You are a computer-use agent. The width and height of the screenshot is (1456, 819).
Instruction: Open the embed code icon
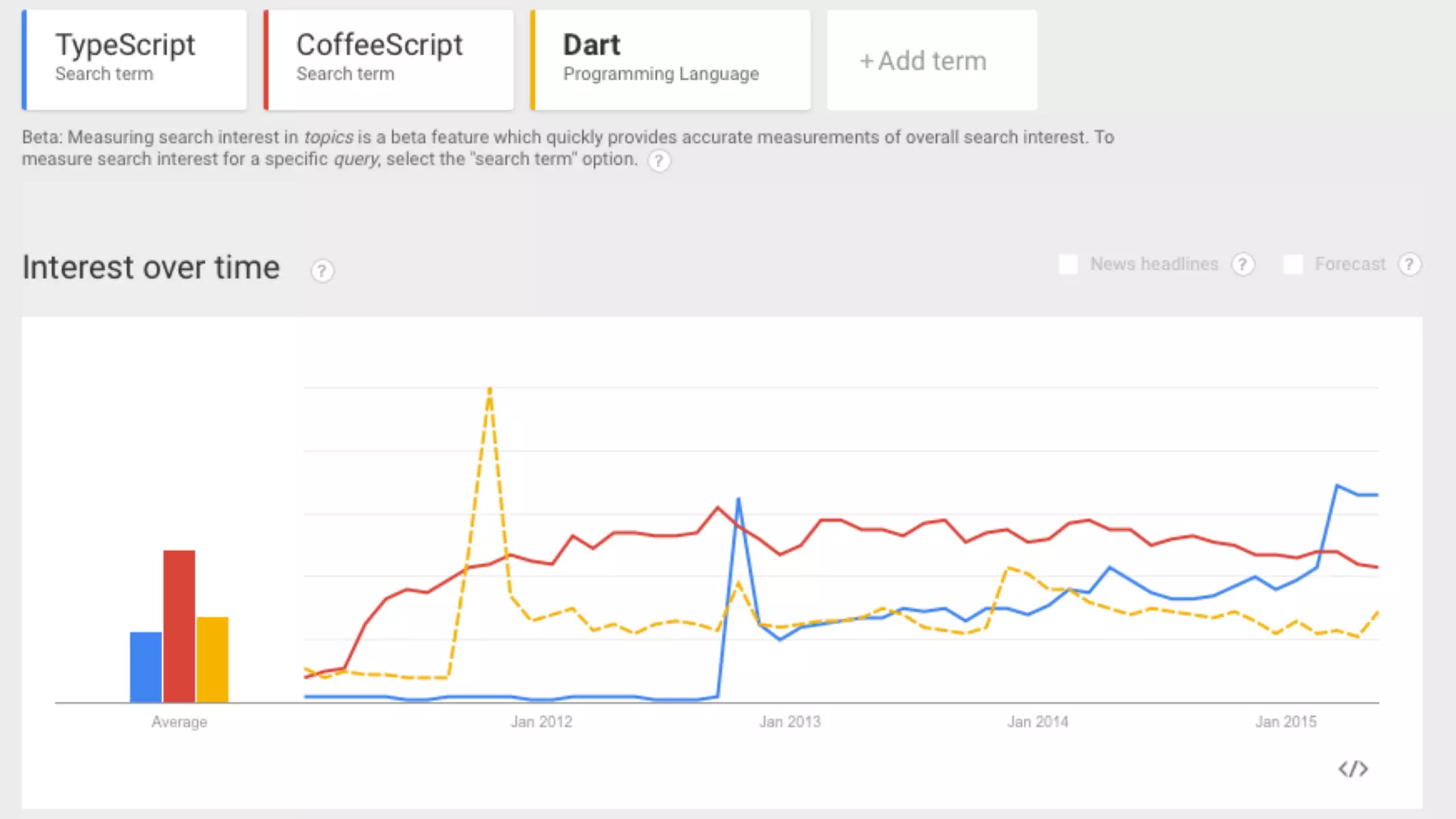tap(1353, 769)
